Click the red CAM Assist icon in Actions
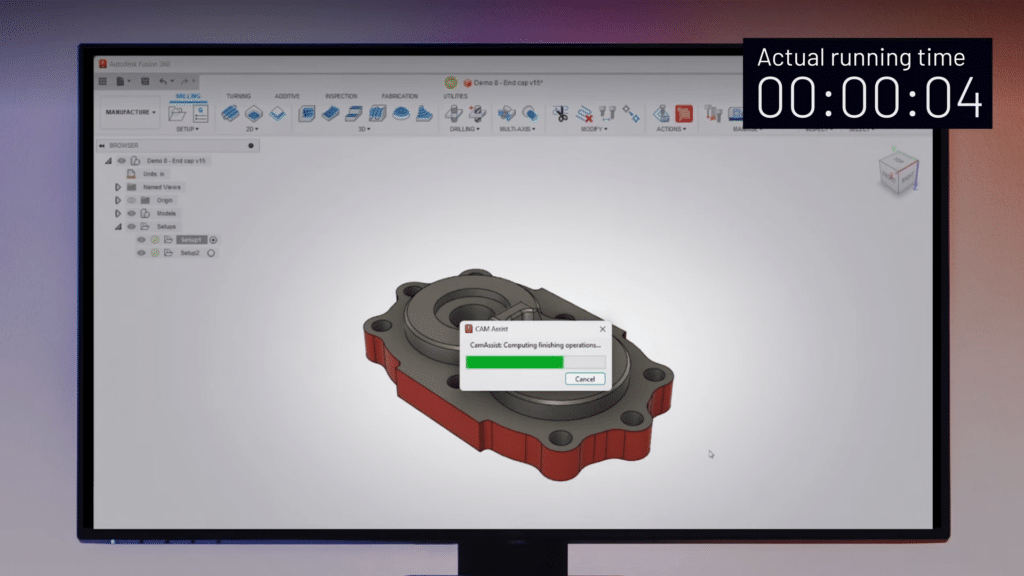1024x576 pixels. click(x=684, y=113)
